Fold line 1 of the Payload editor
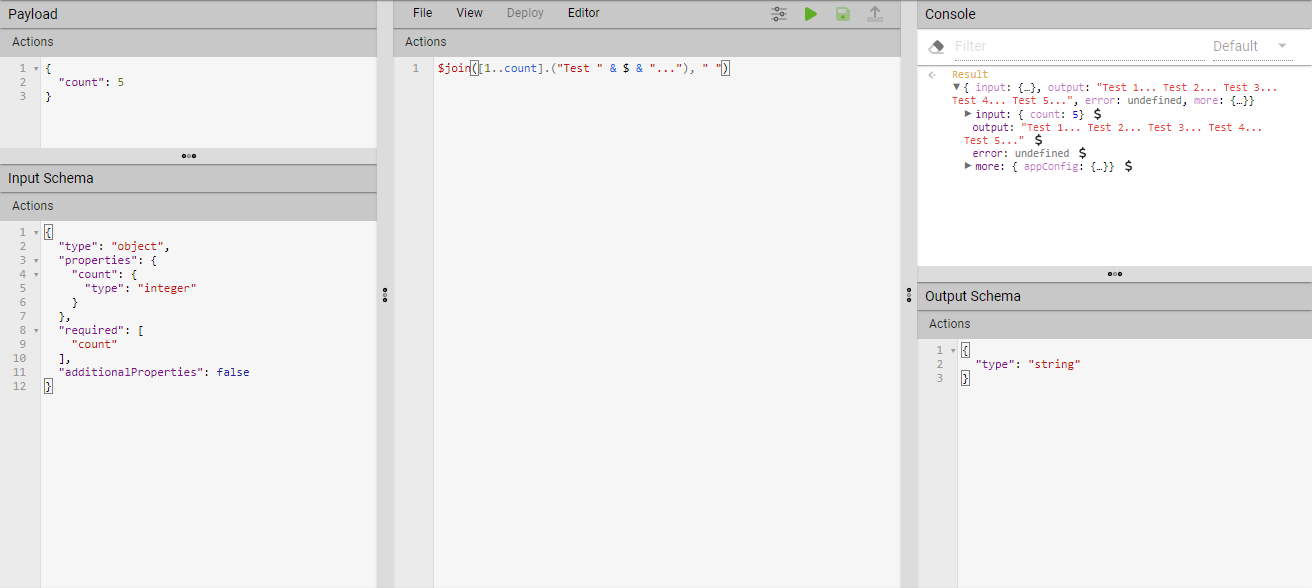 (x=36, y=68)
